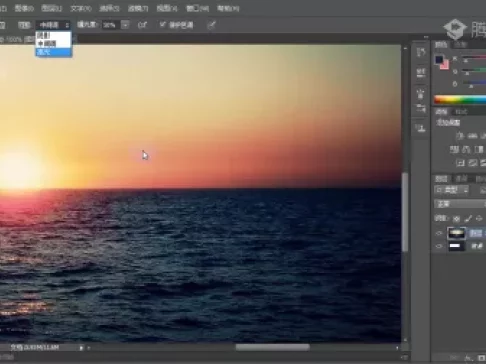
Task: Click the foreground color swatch
Action: coord(439,60)
